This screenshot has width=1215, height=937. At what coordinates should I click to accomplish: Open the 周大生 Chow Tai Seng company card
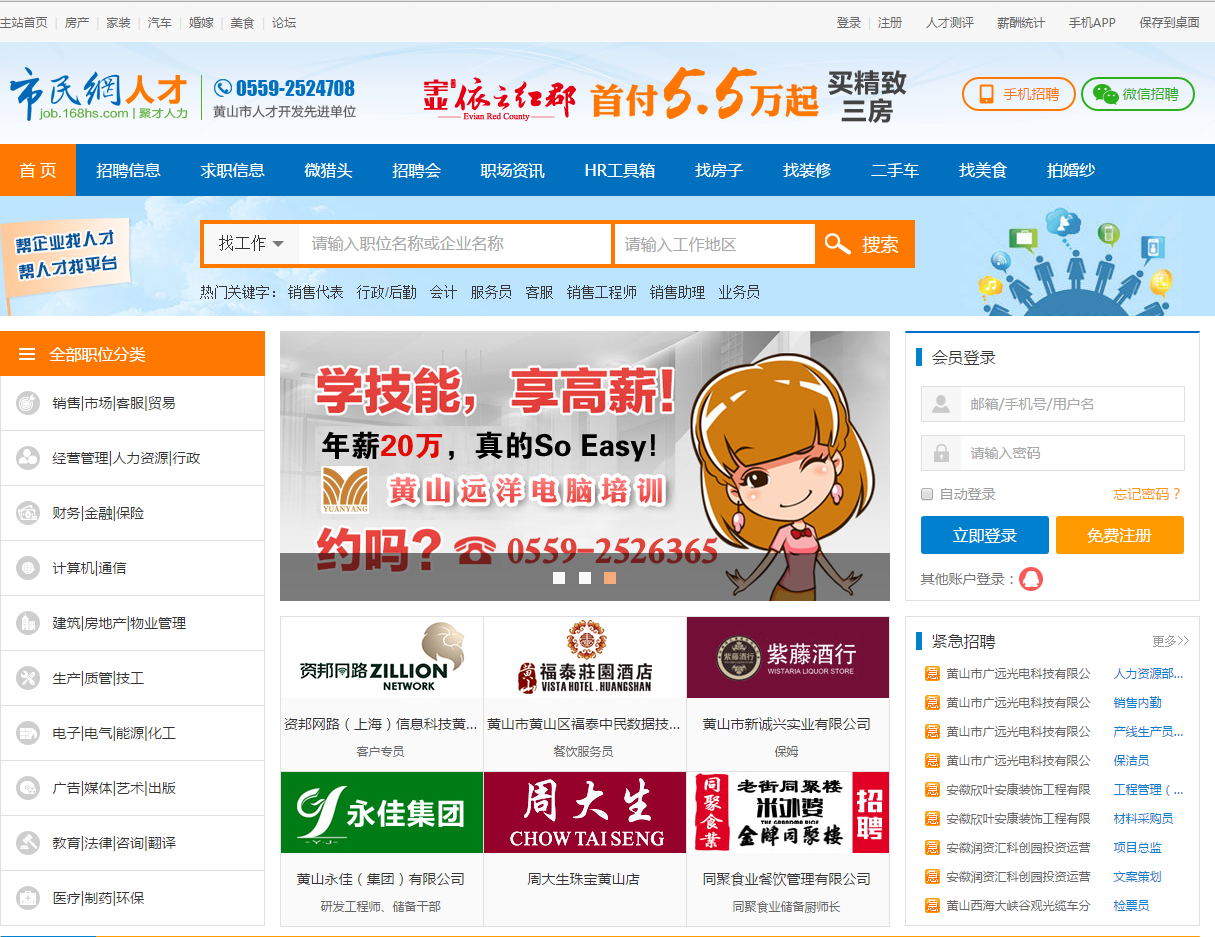coord(585,849)
